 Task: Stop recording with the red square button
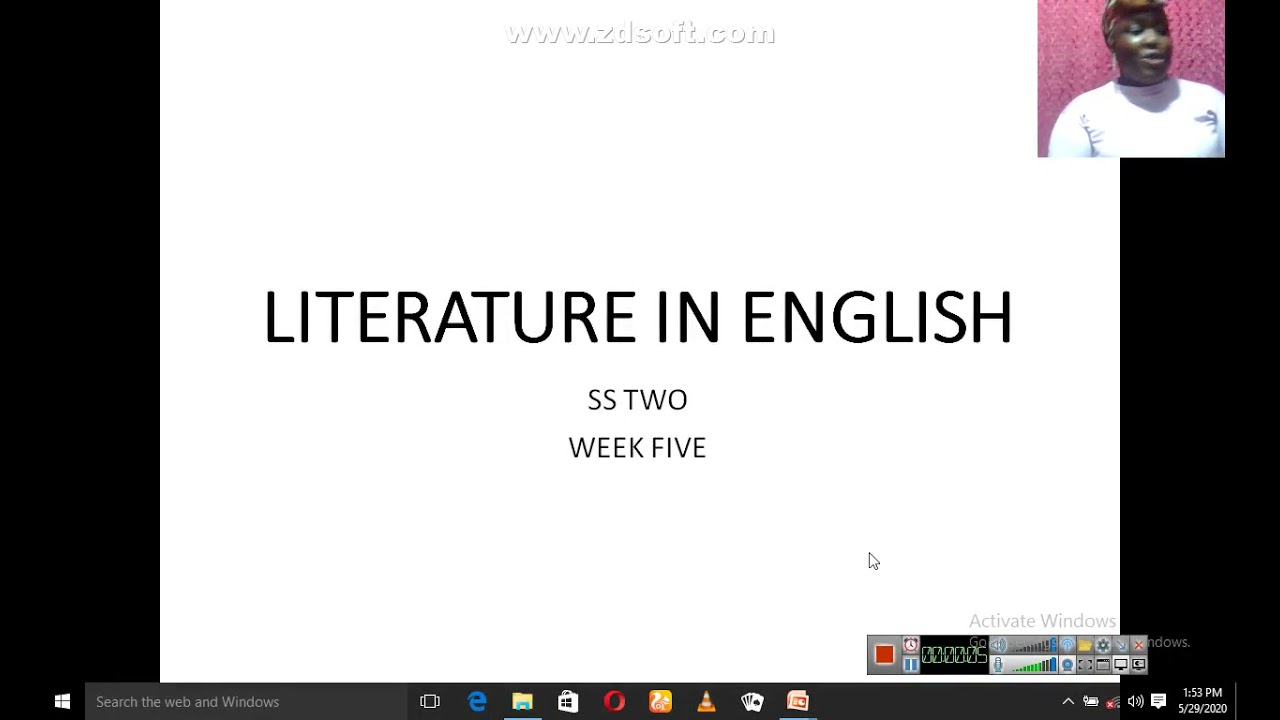click(884, 654)
